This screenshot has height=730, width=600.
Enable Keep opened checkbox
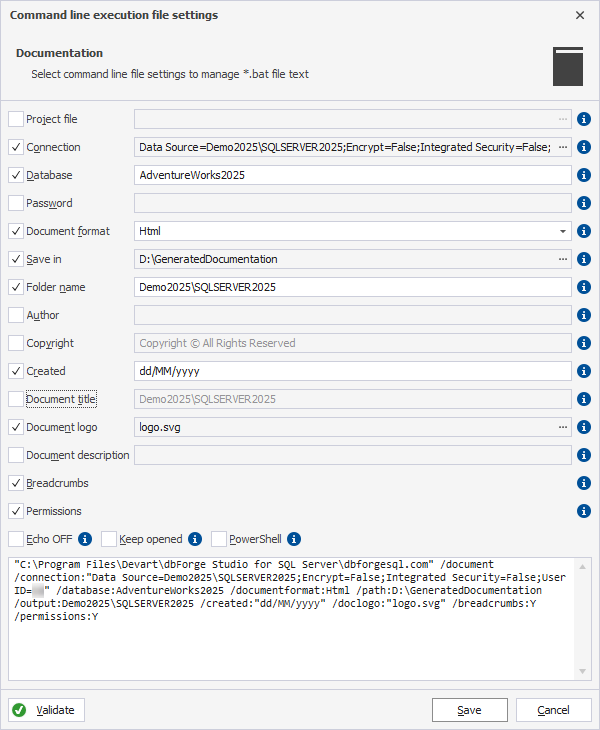pyautogui.click(x=109, y=539)
